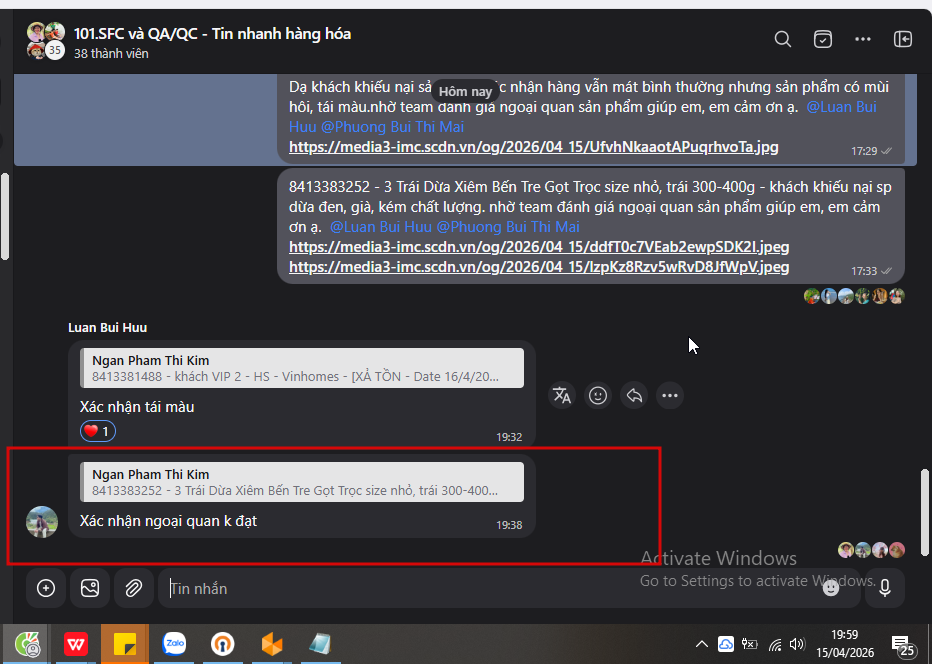This screenshot has width=932, height=664.
Task: Open WPS Office from the taskbar
Action: [76, 644]
